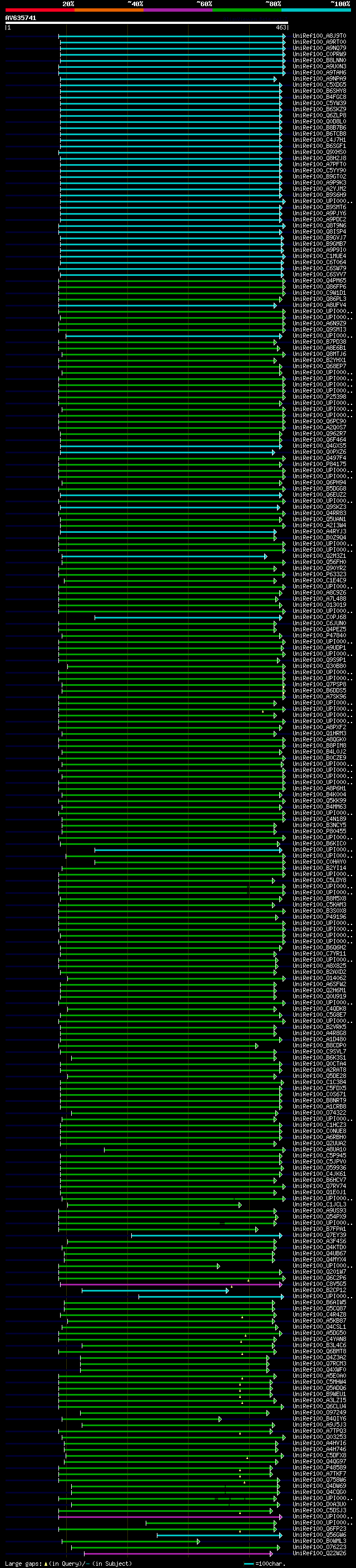Click the white query sequence bar
This screenshot has height=1568, width=356.
coord(147,23)
